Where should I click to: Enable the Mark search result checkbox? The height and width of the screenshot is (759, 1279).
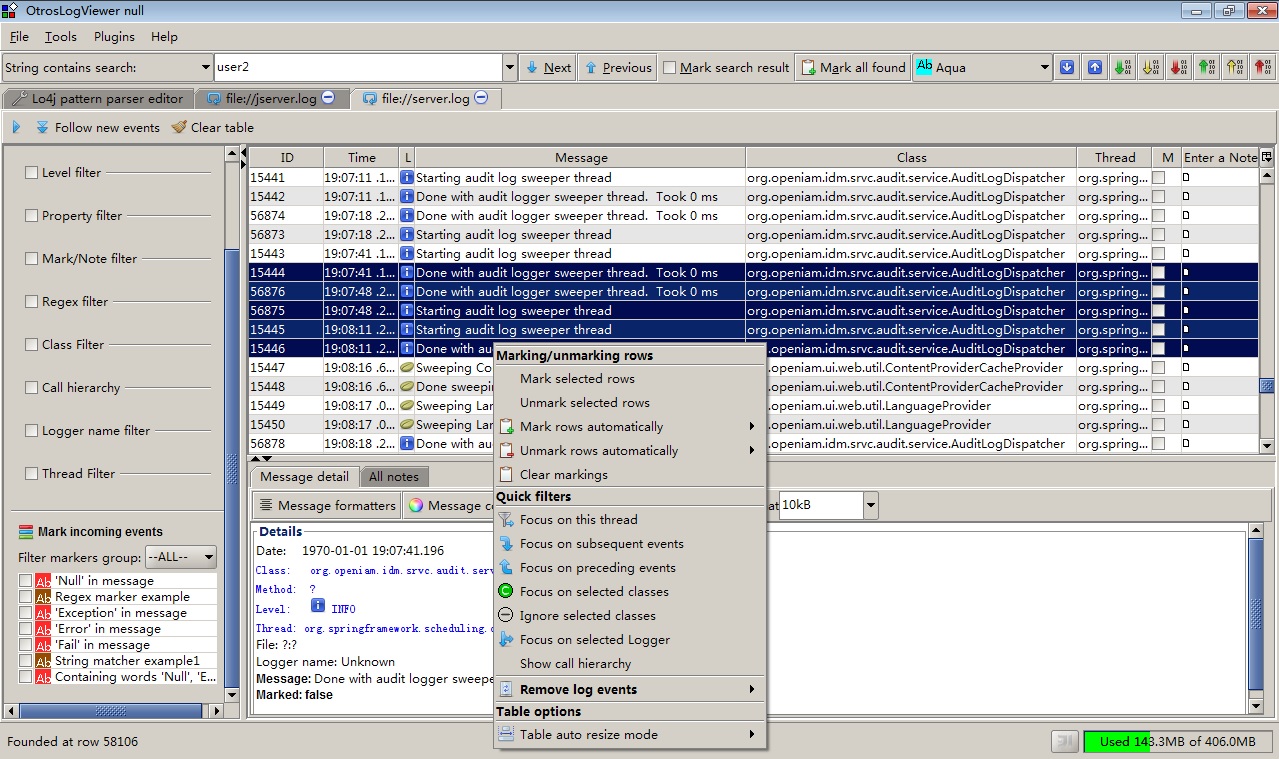(x=670, y=68)
